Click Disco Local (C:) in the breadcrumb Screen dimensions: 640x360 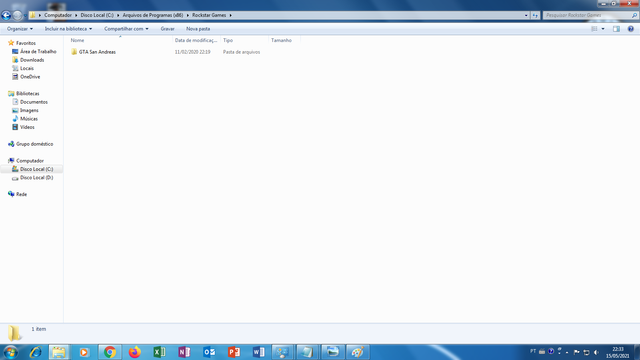pyautogui.click(x=97, y=15)
